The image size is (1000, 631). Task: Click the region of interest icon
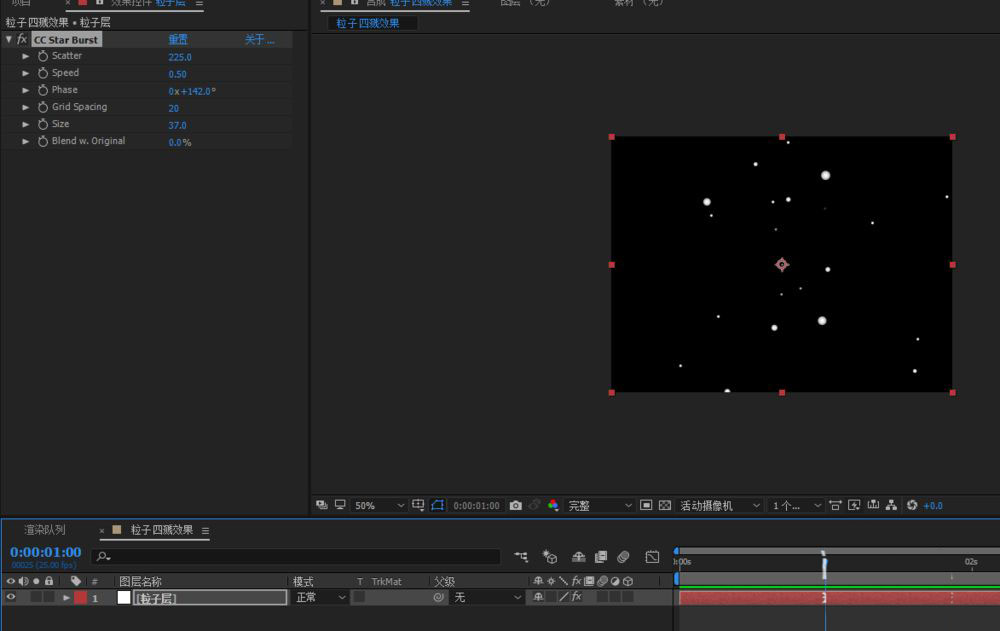646,506
